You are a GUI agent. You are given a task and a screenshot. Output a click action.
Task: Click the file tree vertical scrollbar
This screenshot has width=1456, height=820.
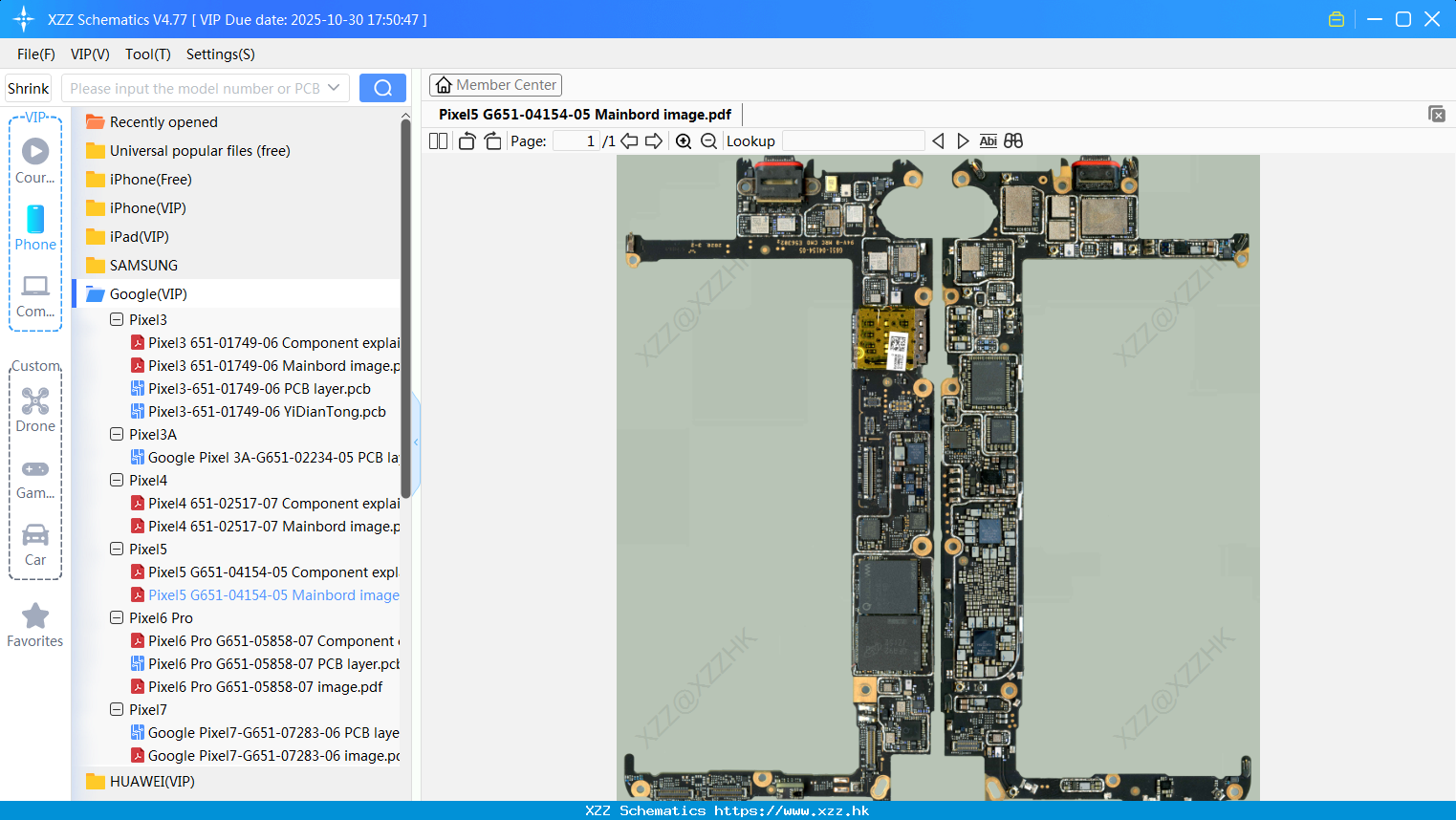(405, 308)
